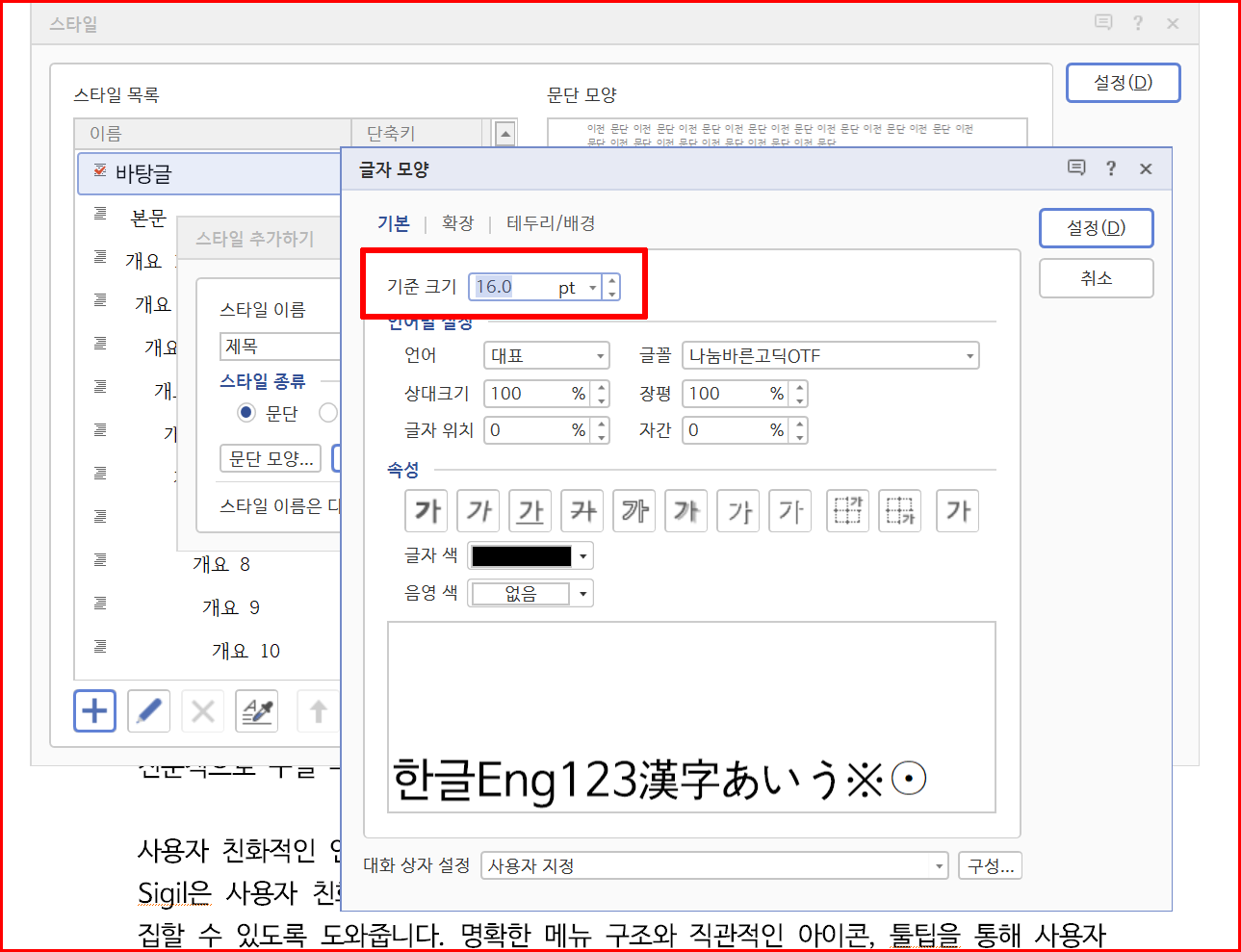1241x952 pixels.
Task: Click the 취소 button
Action: 1096,278
